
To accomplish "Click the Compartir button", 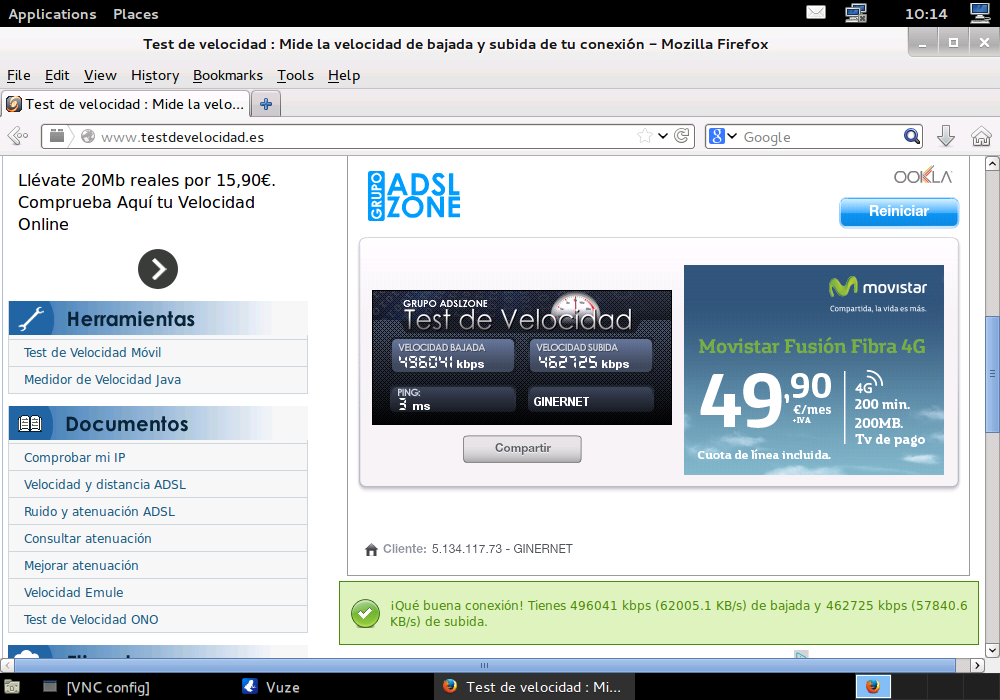I will (x=522, y=448).
